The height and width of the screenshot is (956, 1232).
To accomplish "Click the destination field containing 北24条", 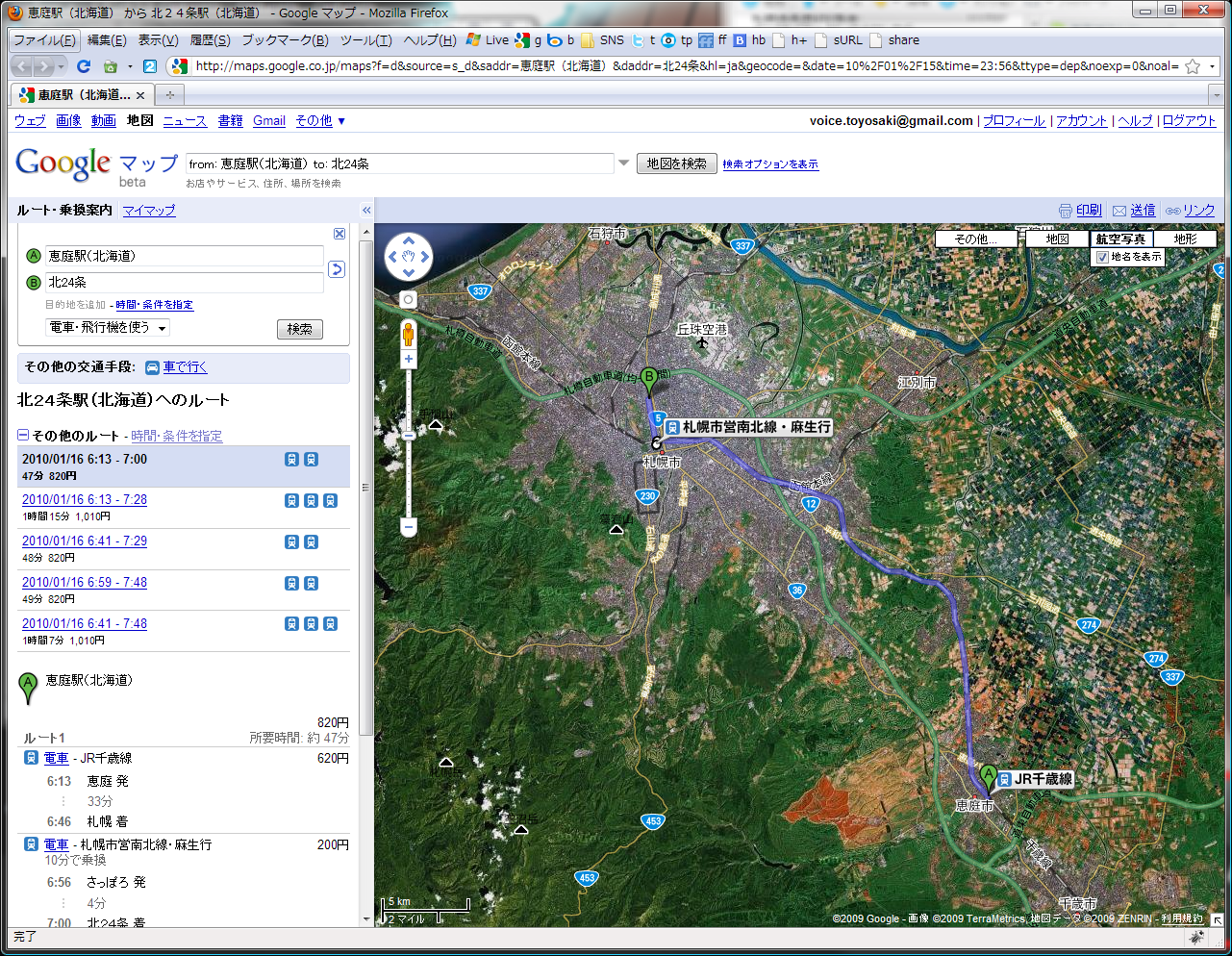I will (x=185, y=282).
